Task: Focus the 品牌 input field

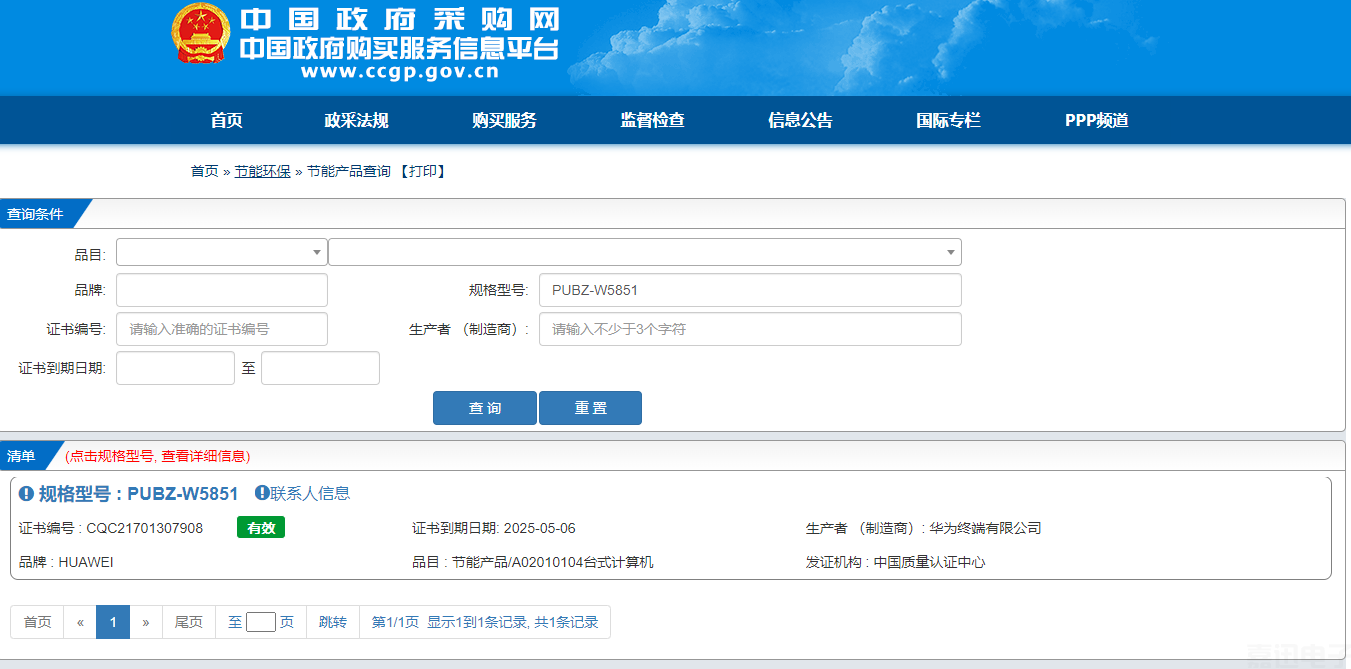Action: point(222,290)
